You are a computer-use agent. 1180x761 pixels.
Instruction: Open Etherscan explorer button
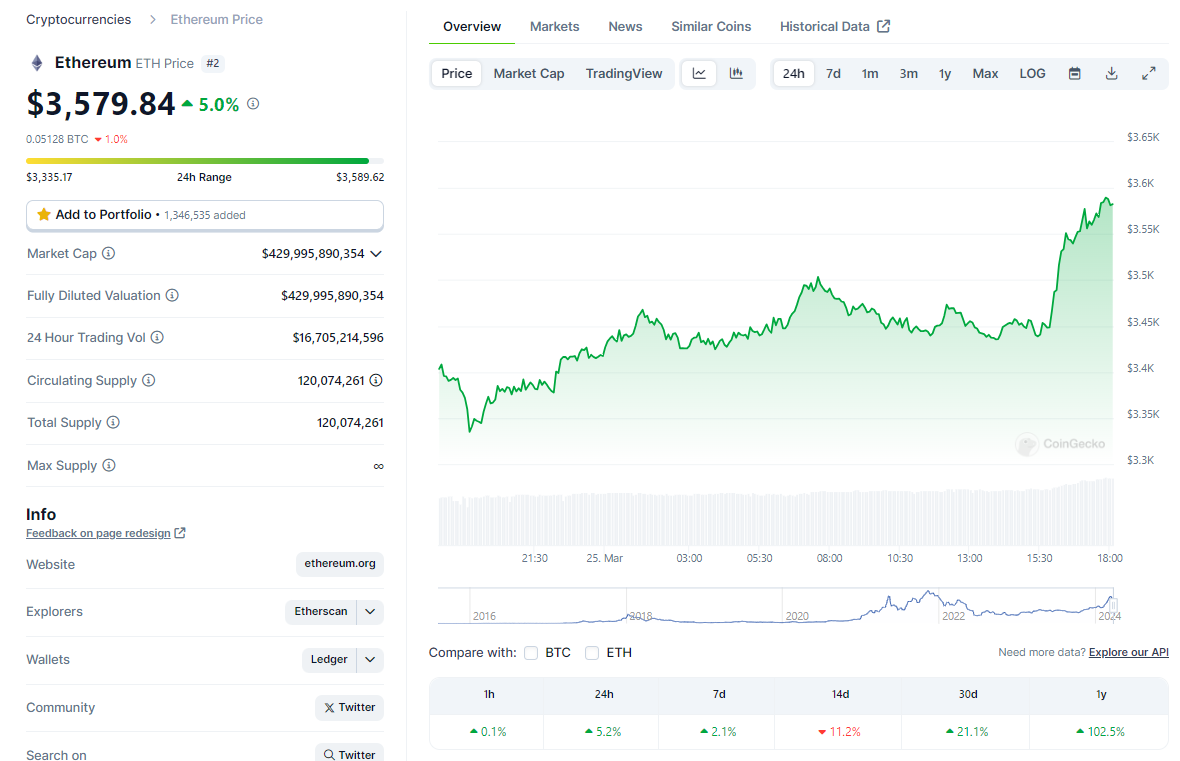coord(321,612)
